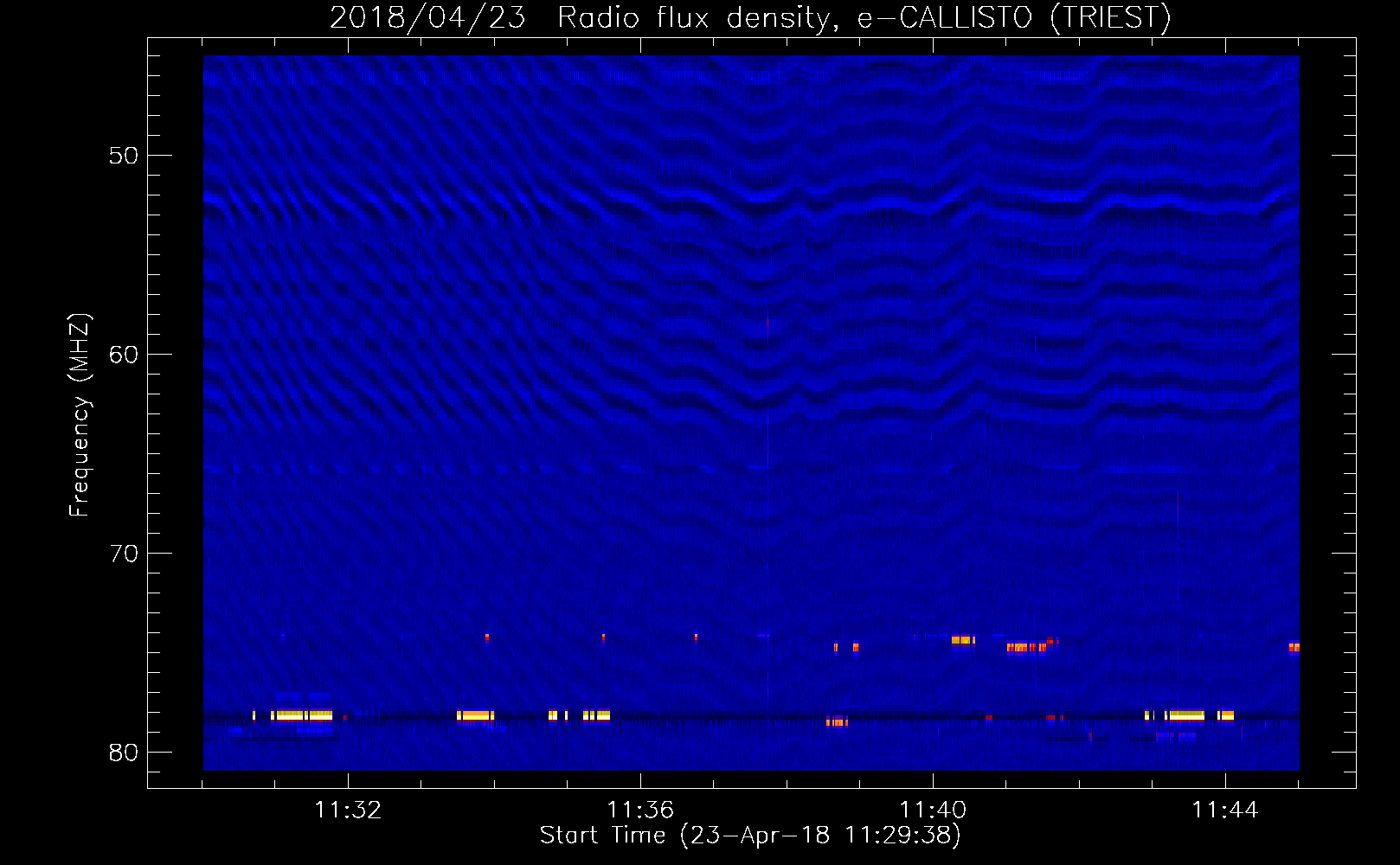Click the 11:40 time tick label

coord(933,810)
